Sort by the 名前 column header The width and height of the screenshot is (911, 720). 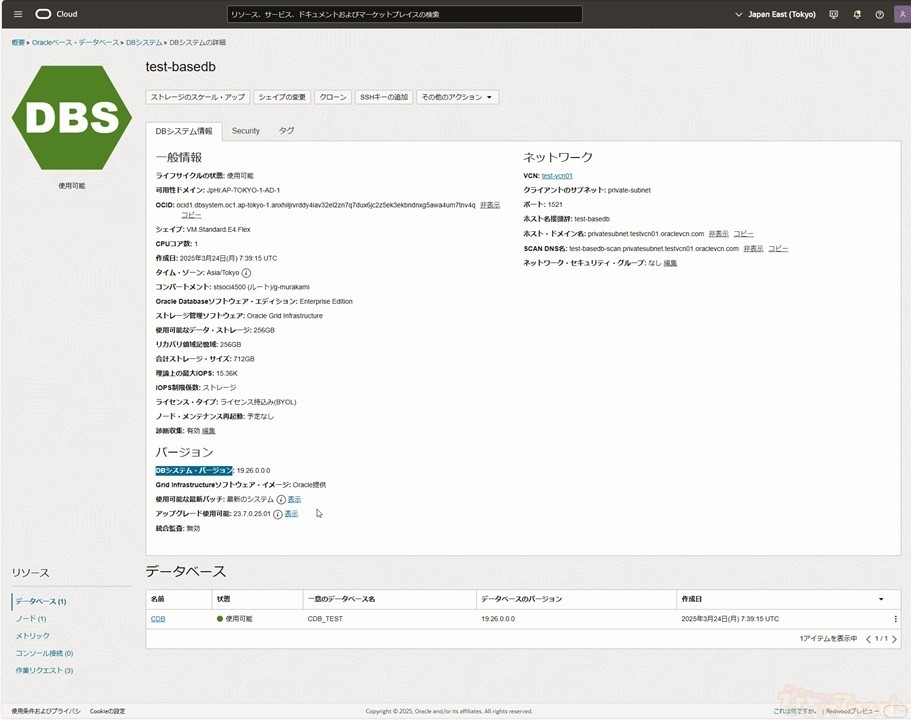tap(157, 599)
